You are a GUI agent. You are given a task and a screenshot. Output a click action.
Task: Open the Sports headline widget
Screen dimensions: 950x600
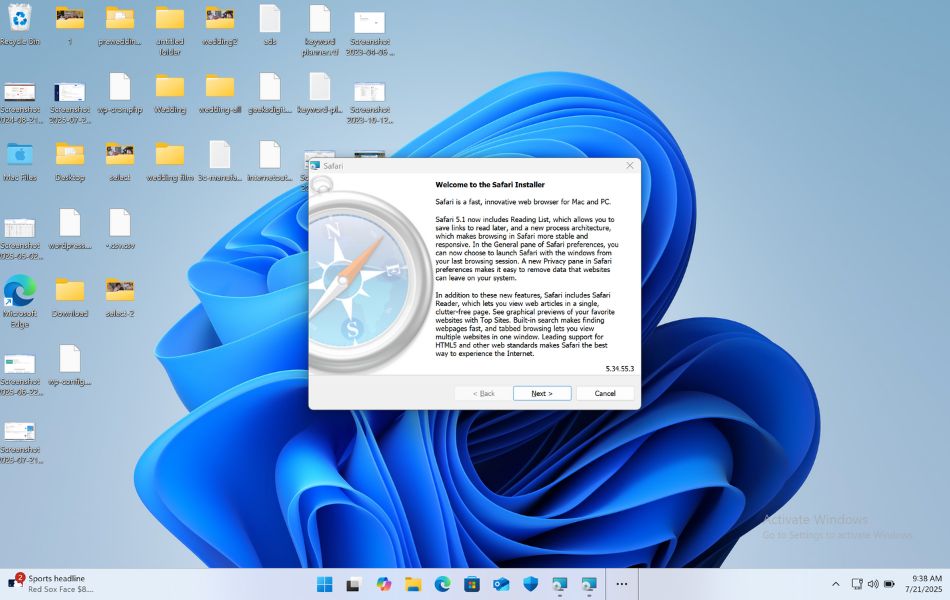[45, 583]
